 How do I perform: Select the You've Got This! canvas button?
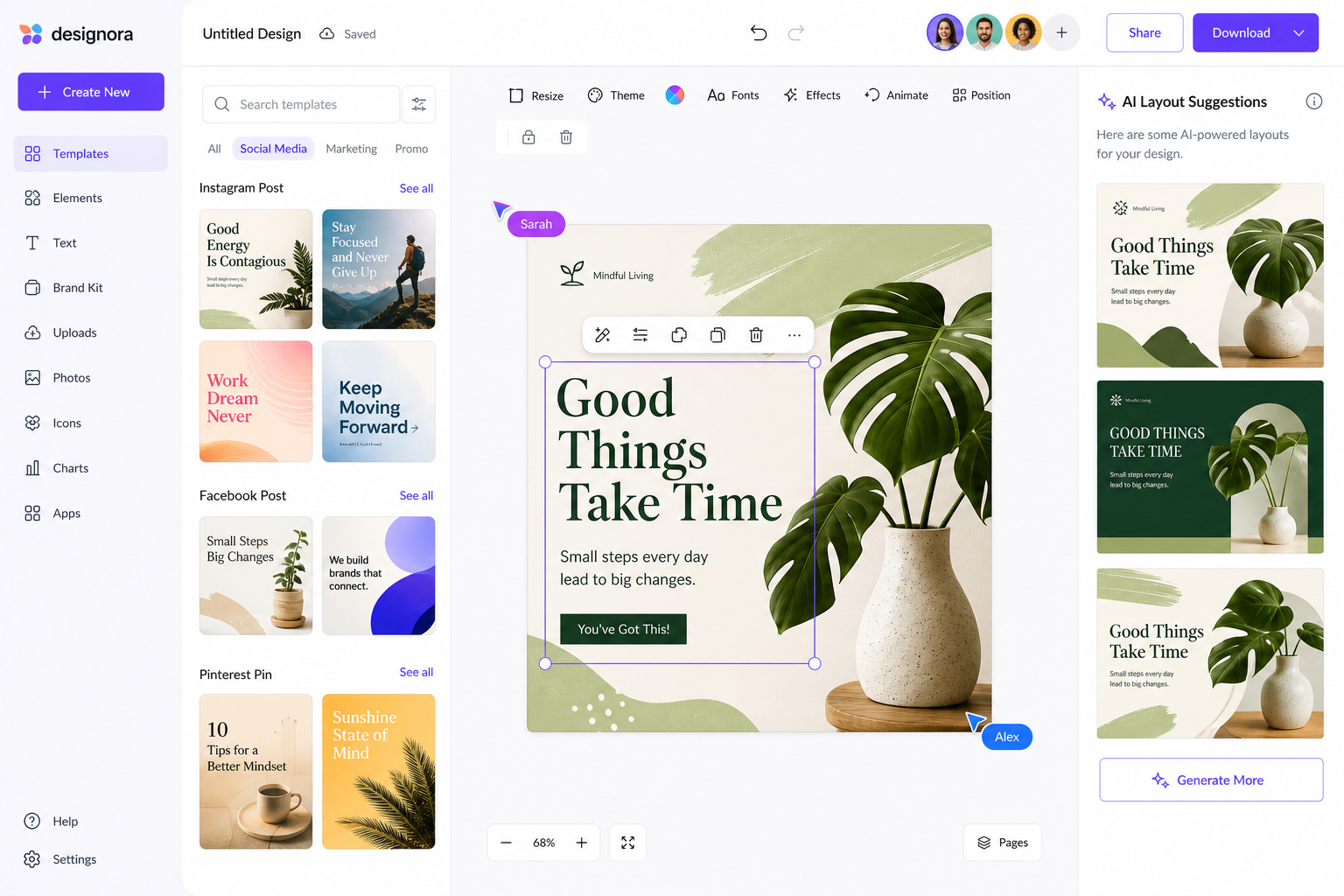623,629
